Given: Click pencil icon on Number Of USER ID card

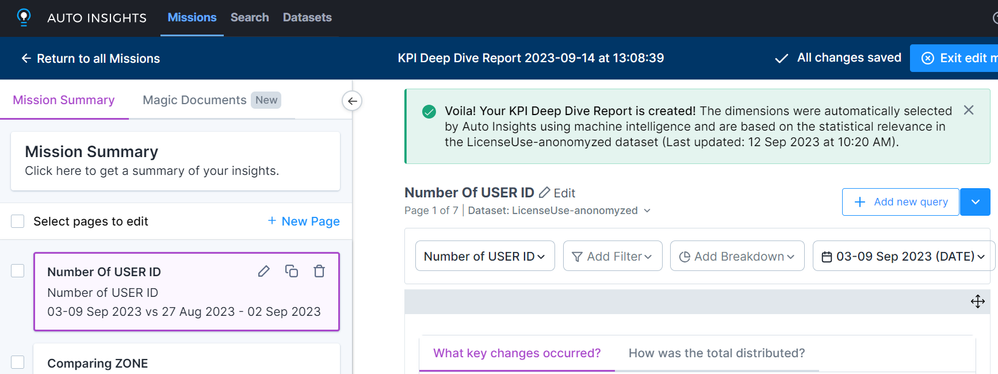Looking at the screenshot, I should pos(264,272).
